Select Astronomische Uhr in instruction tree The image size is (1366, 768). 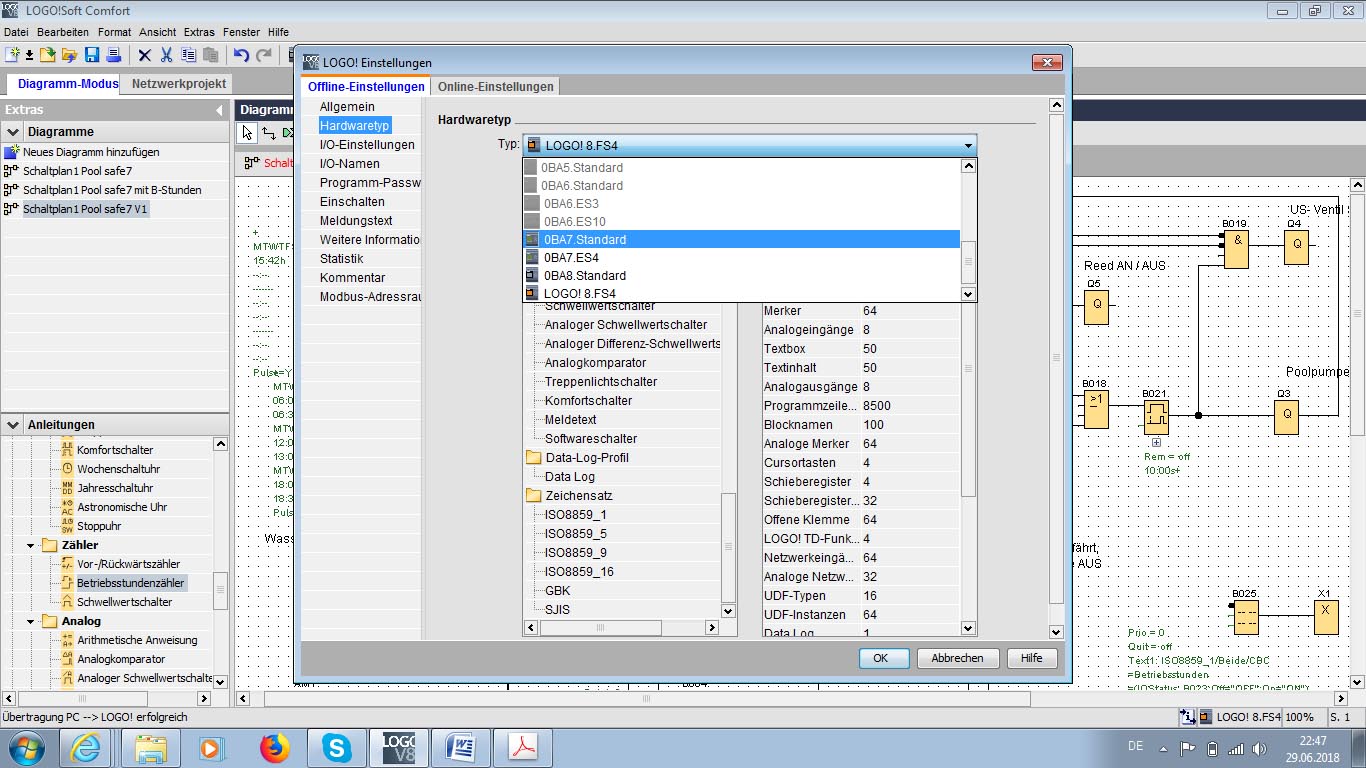[x=122, y=507]
